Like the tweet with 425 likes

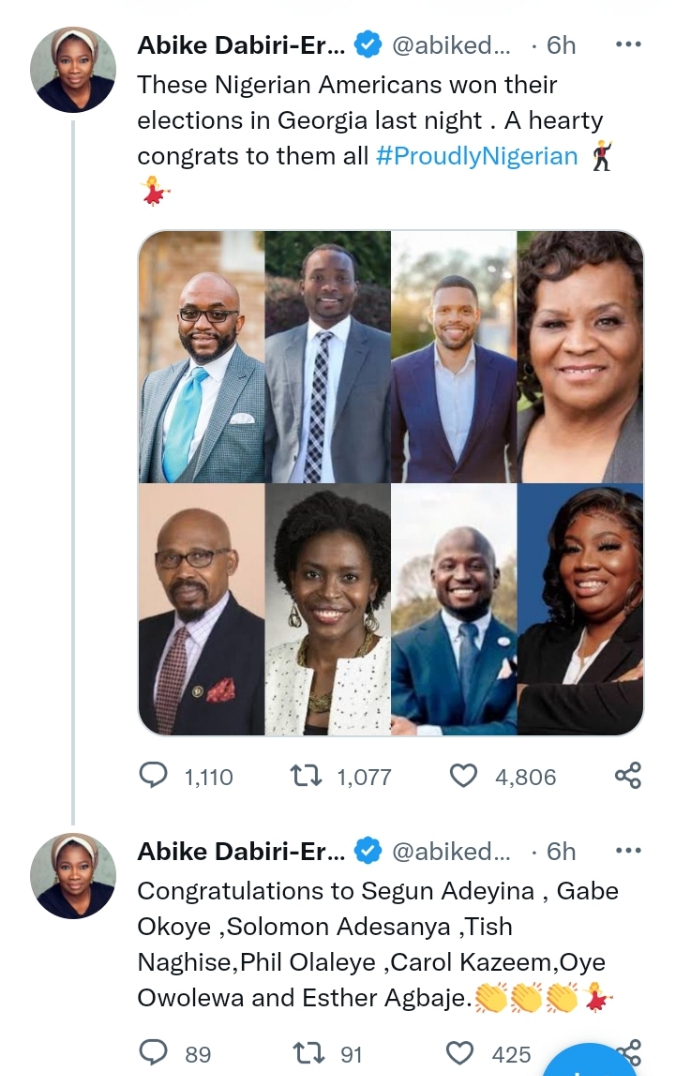459,1053
